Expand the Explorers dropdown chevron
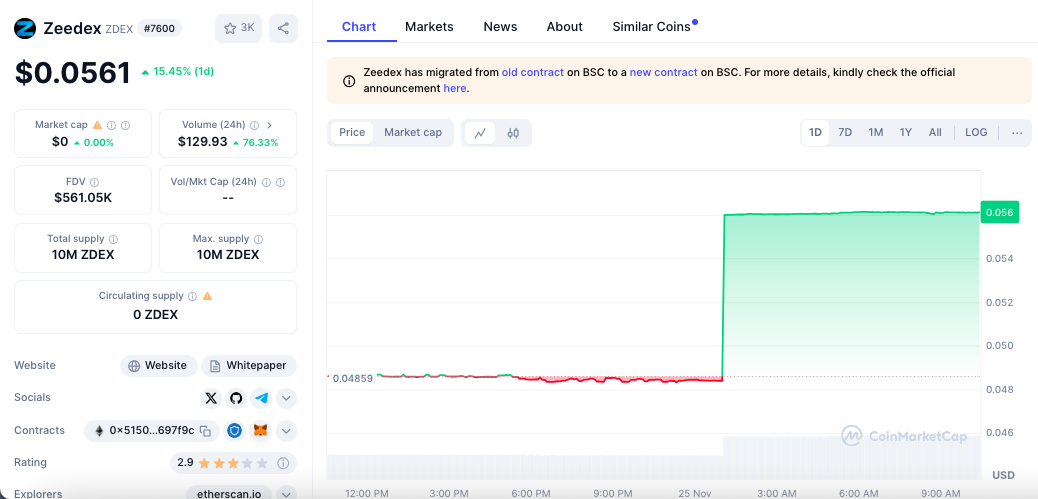Image resolution: width=1038 pixels, height=499 pixels. tap(286, 494)
